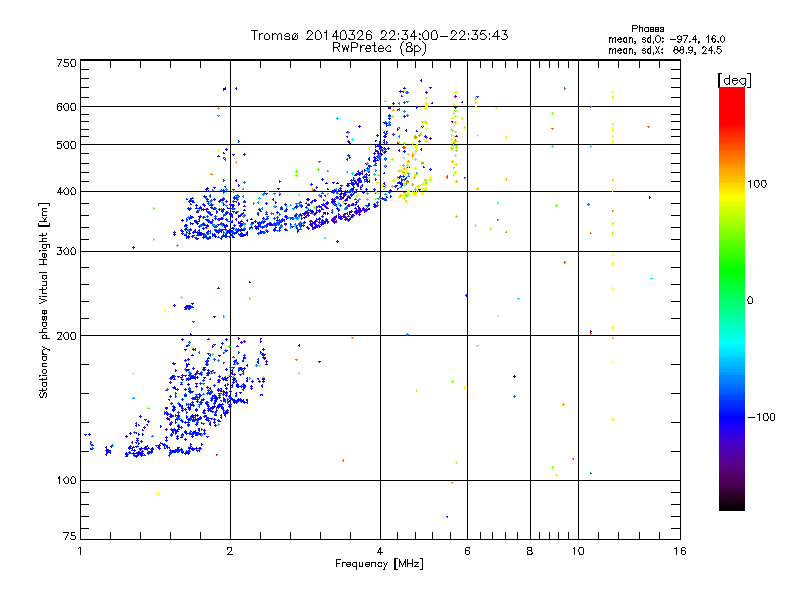The image size is (800, 600).
Task: Click the '300' y-axis tick label
Action: 66,252
